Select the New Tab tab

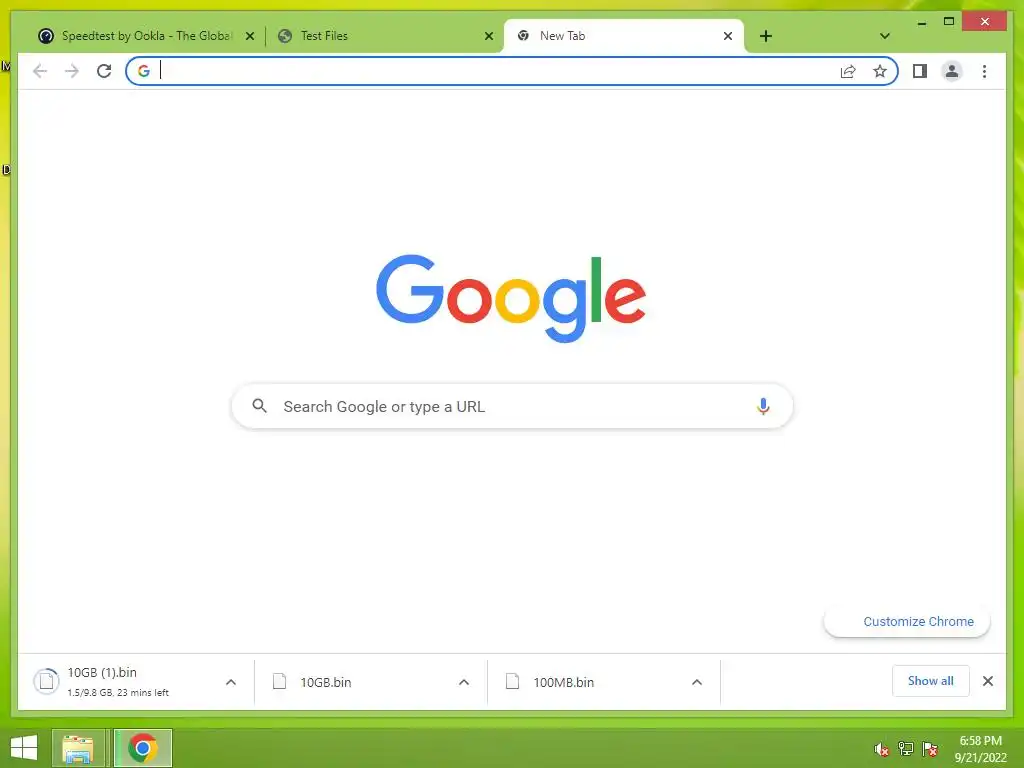(624, 36)
